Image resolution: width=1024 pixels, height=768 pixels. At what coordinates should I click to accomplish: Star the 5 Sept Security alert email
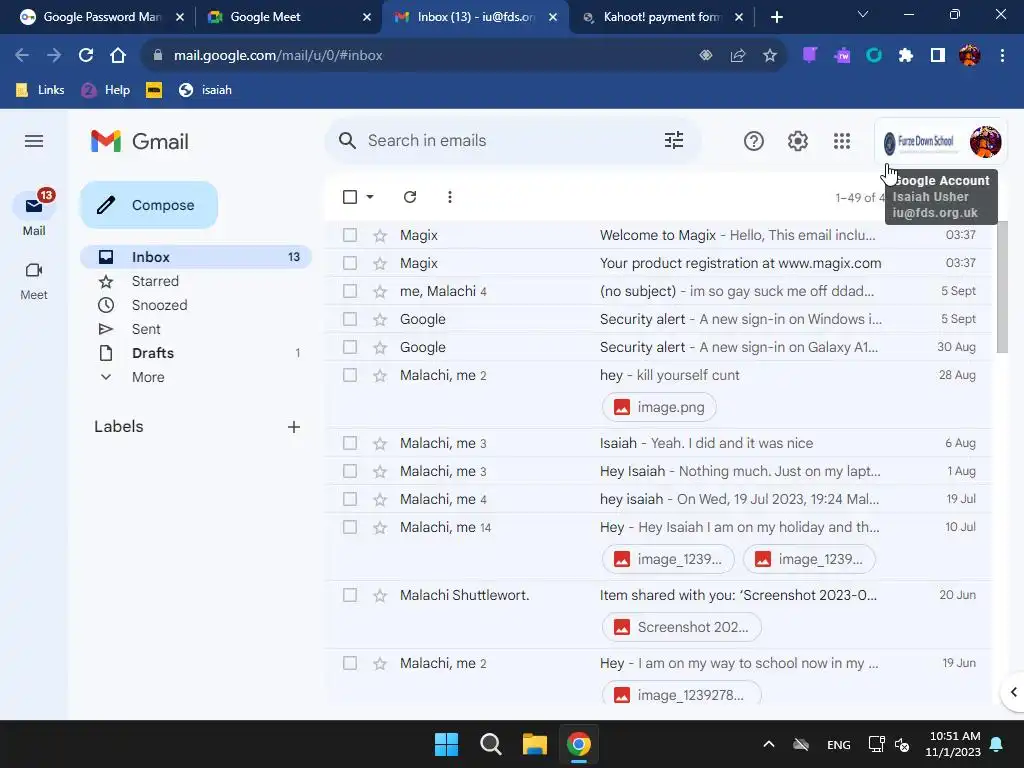coord(380,319)
